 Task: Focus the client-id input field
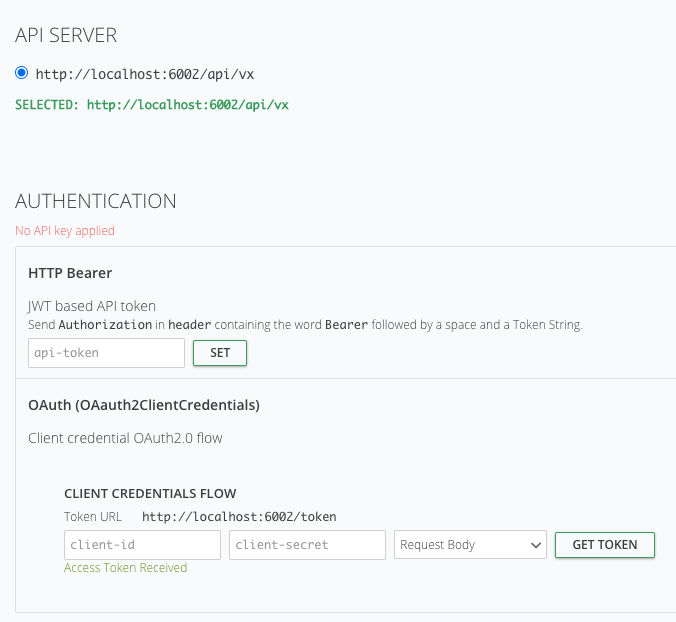pos(142,545)
